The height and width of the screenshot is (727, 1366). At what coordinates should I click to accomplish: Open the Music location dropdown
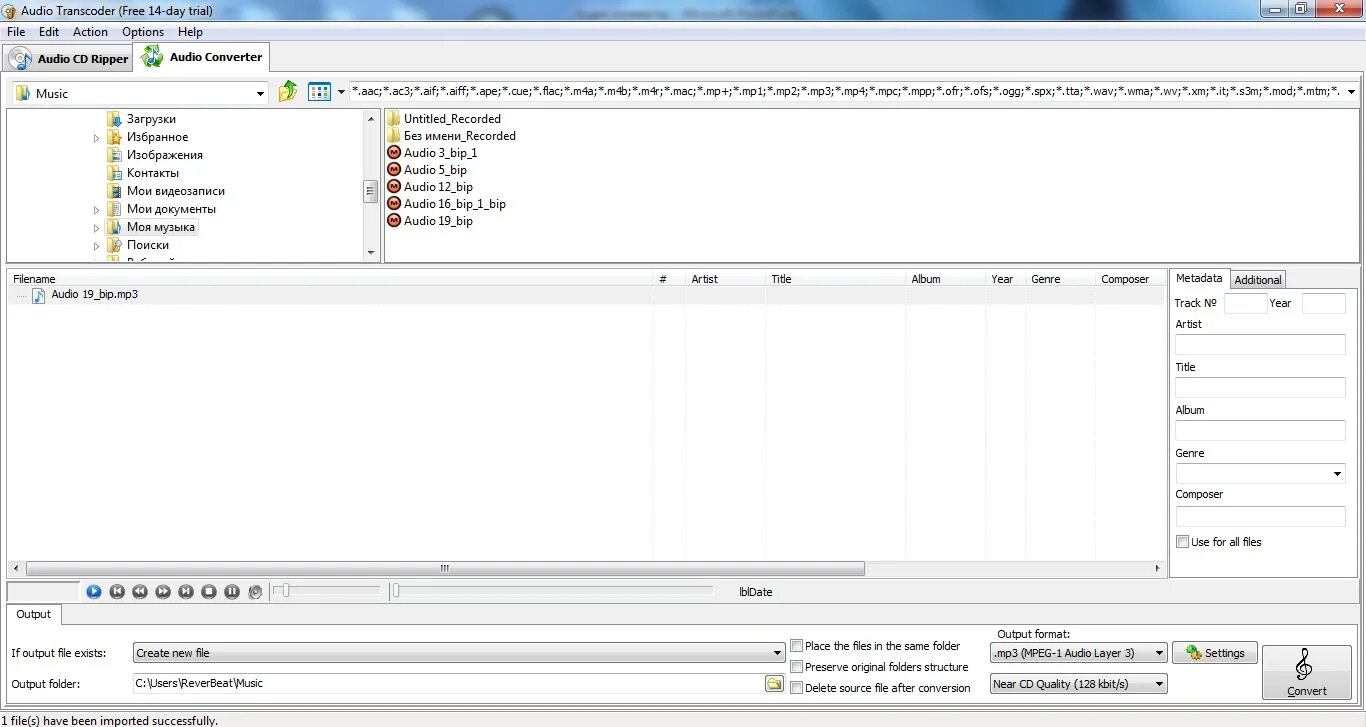point(260,93)
